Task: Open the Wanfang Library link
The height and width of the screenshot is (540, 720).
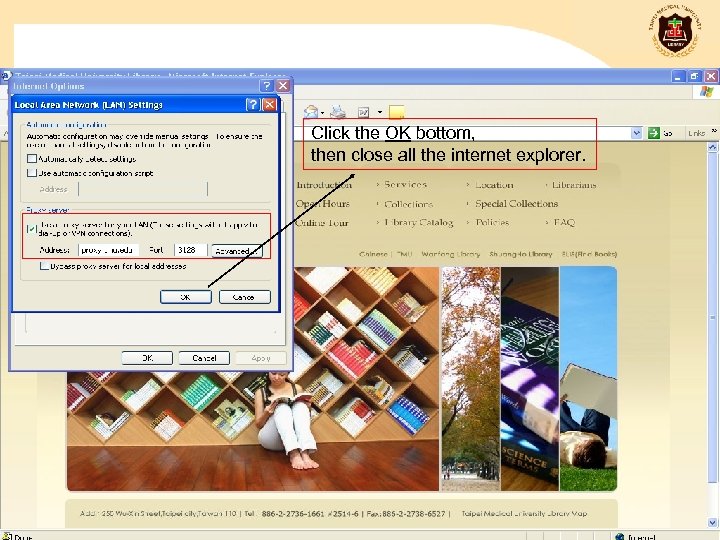Action: click(x=450, y=254)
